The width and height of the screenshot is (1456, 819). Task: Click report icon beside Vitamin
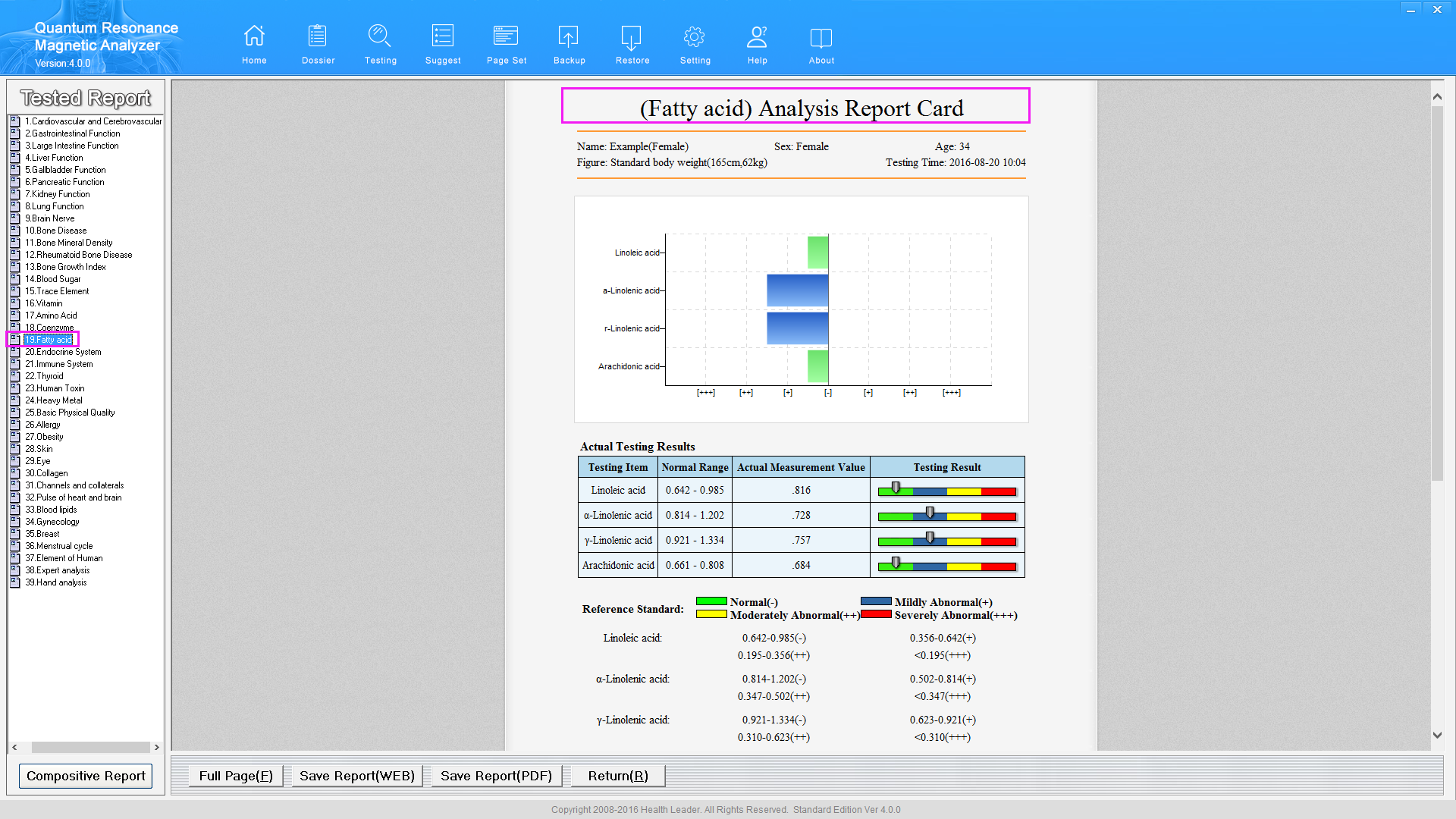[x=15, y=303]
